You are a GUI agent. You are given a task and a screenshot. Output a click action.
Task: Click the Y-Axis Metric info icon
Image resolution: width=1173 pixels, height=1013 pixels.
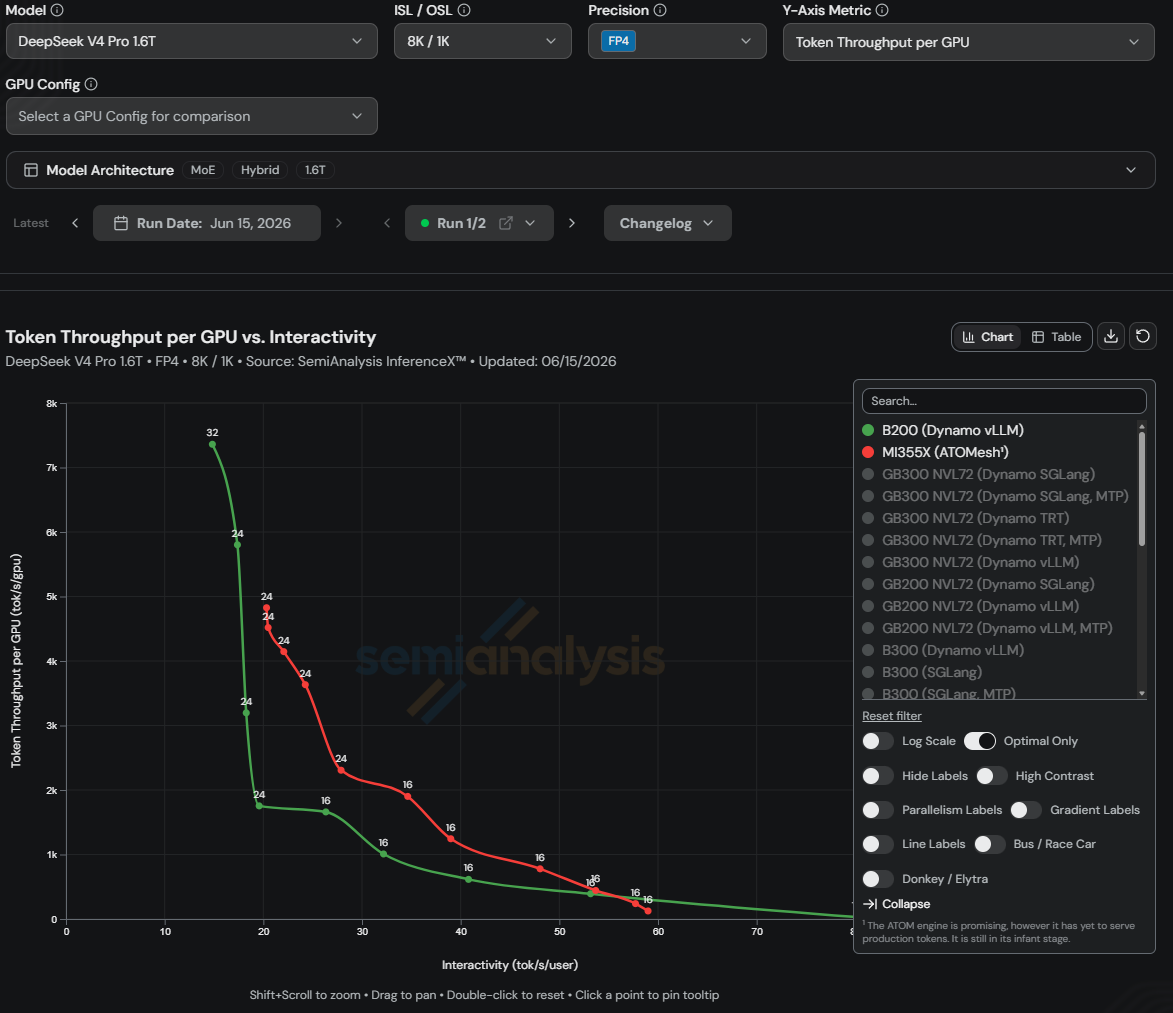tap(882, 10)
